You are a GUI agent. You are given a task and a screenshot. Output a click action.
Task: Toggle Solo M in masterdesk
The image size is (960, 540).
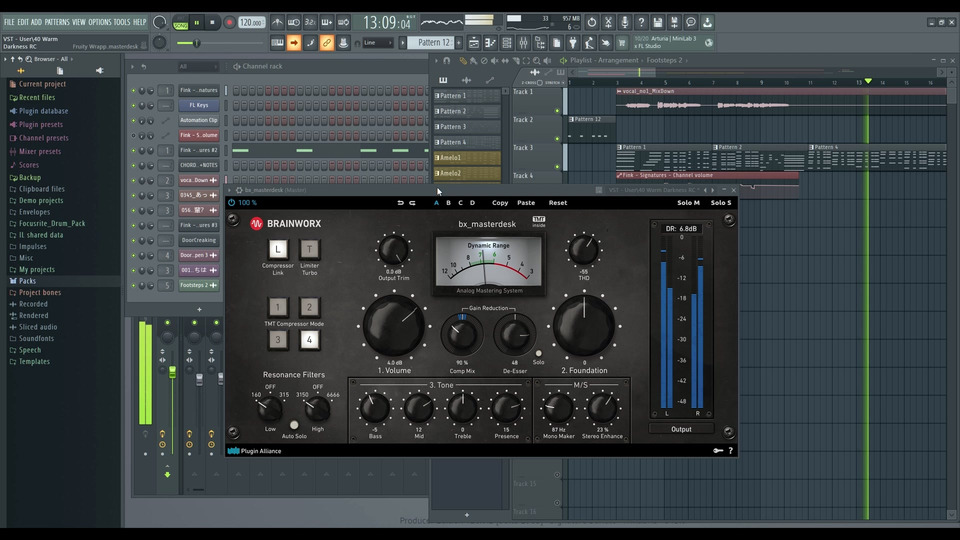point(688,203)
